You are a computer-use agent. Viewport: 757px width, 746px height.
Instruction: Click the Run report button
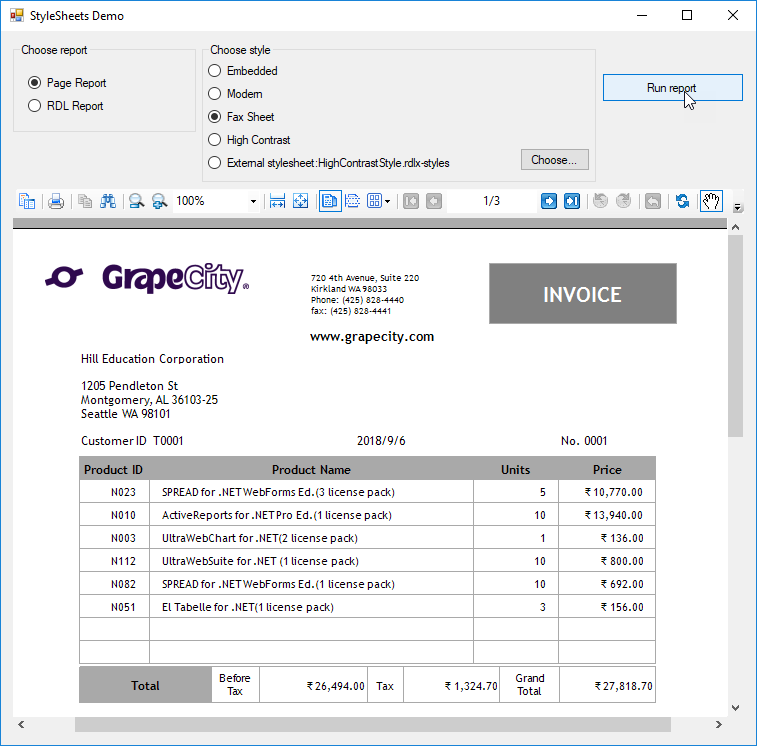(673, 87)
